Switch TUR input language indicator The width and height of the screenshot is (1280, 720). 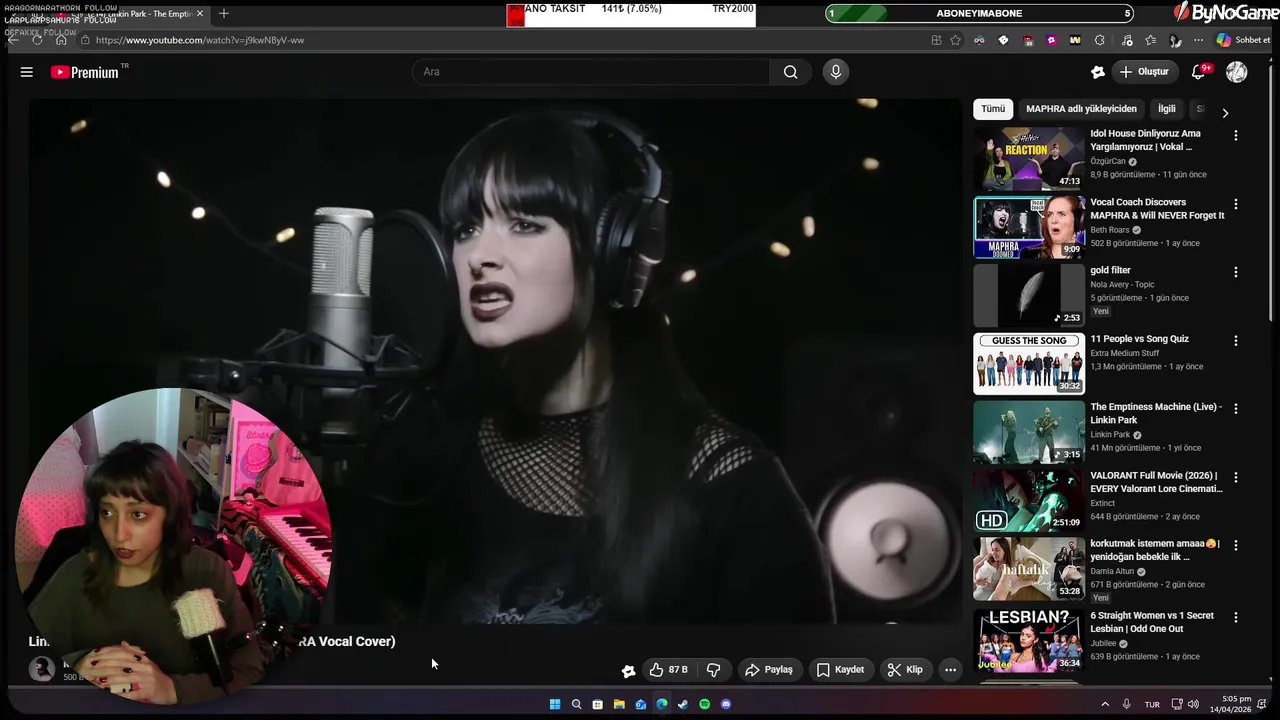click(1152, 704)
